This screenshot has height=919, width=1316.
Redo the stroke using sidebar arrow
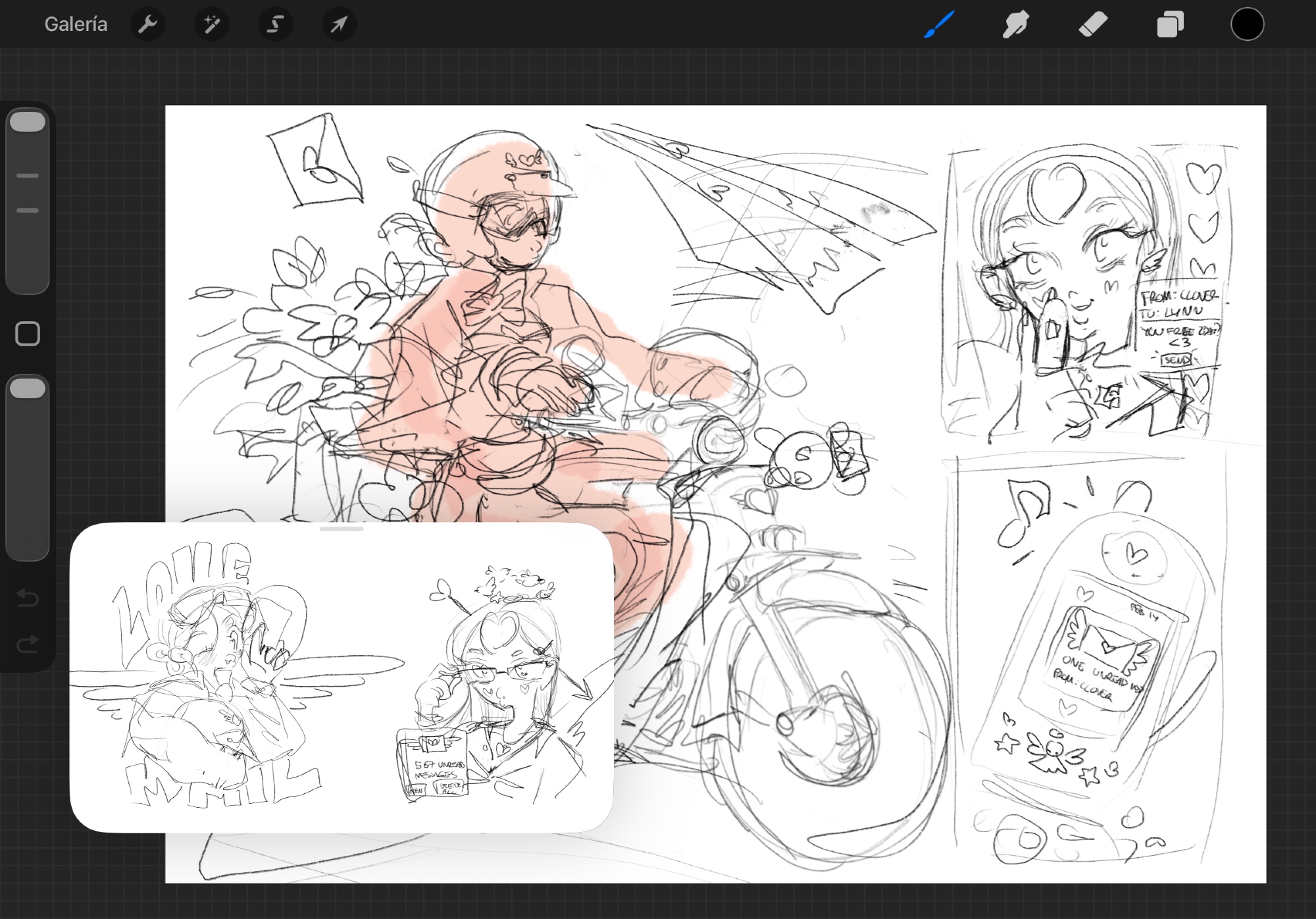(28, 644)
